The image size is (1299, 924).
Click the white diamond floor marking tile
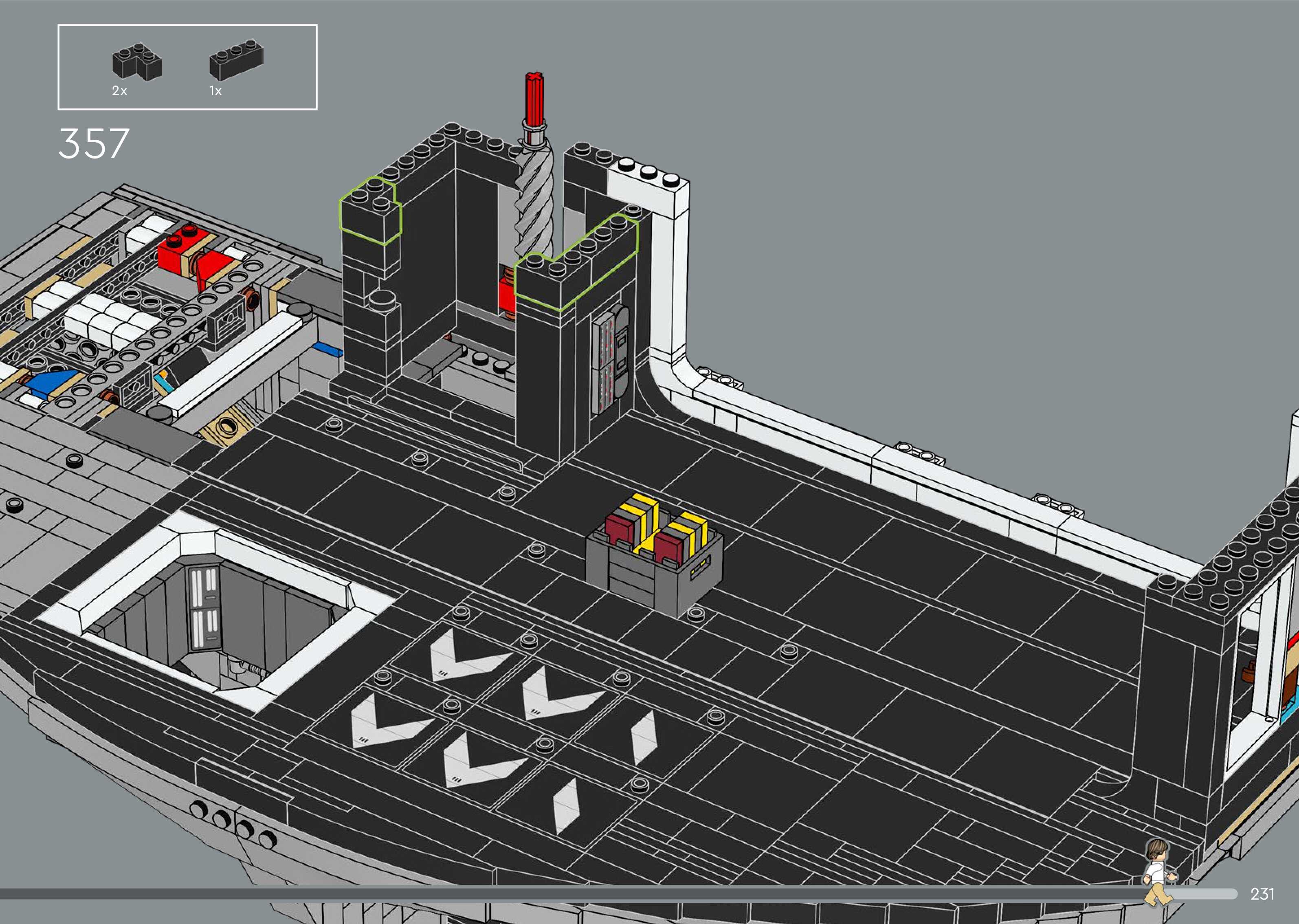pyautogui.click(x=644, y=737)
